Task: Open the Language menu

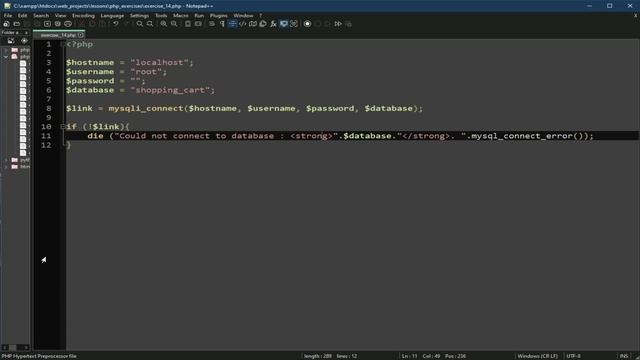Action: [112, 16]
